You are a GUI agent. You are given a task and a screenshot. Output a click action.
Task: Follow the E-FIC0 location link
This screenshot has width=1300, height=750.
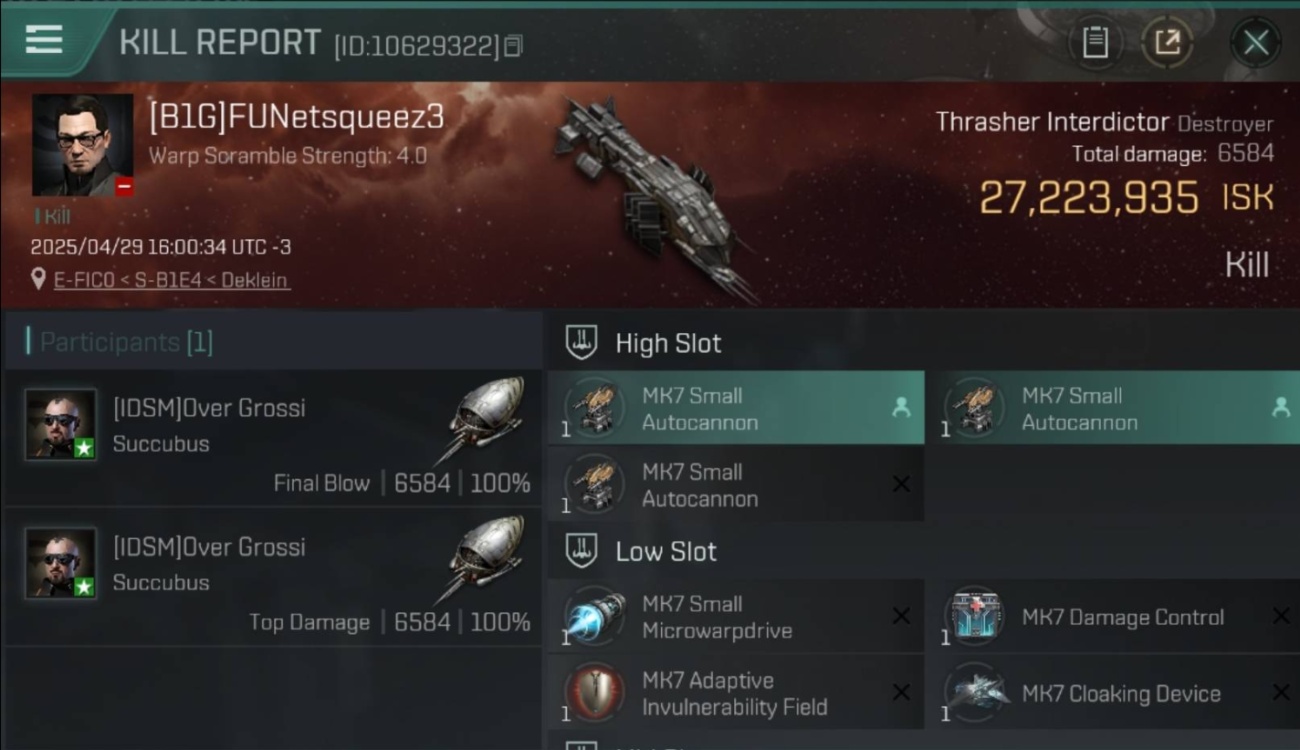pyautogui.click(x=172, y=280)
